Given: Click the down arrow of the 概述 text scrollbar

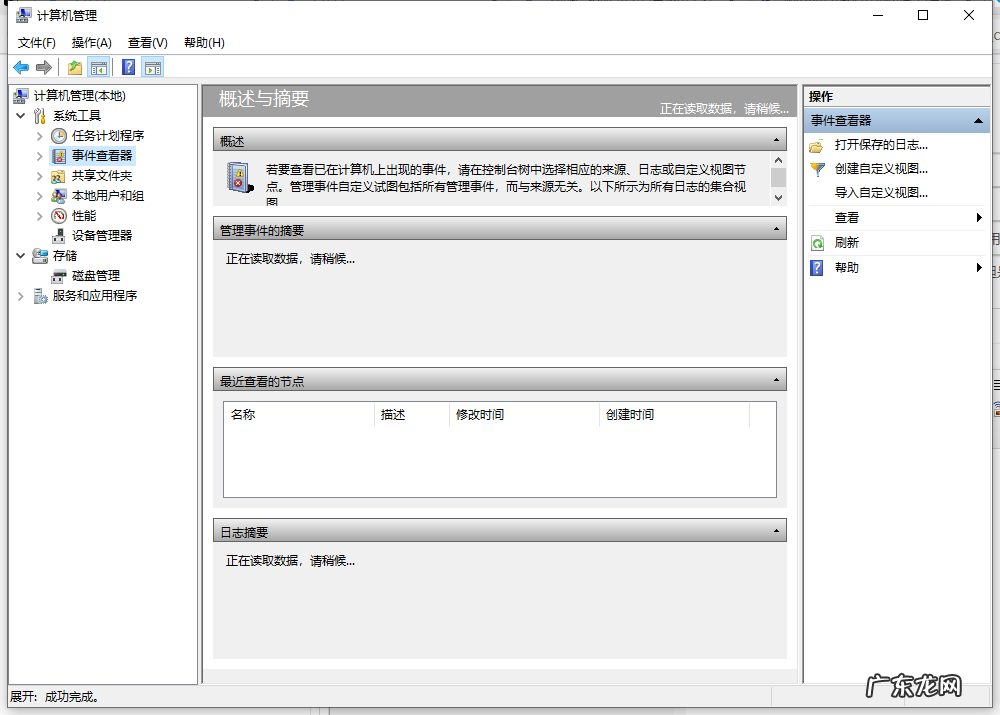Looking at the screenshot, I should 778,198.
